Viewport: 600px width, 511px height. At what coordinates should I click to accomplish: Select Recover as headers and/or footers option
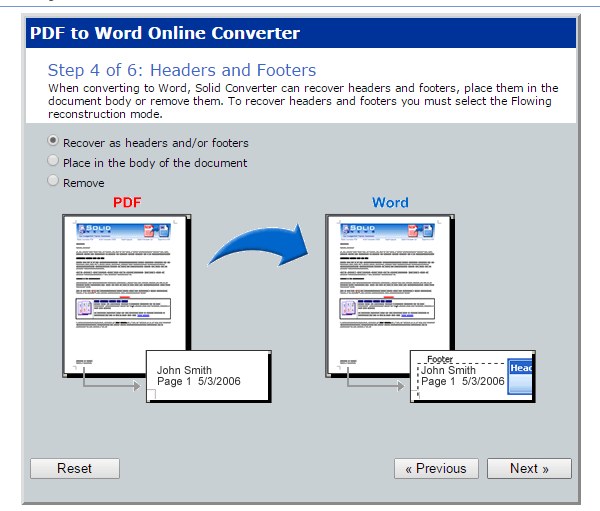54,142
